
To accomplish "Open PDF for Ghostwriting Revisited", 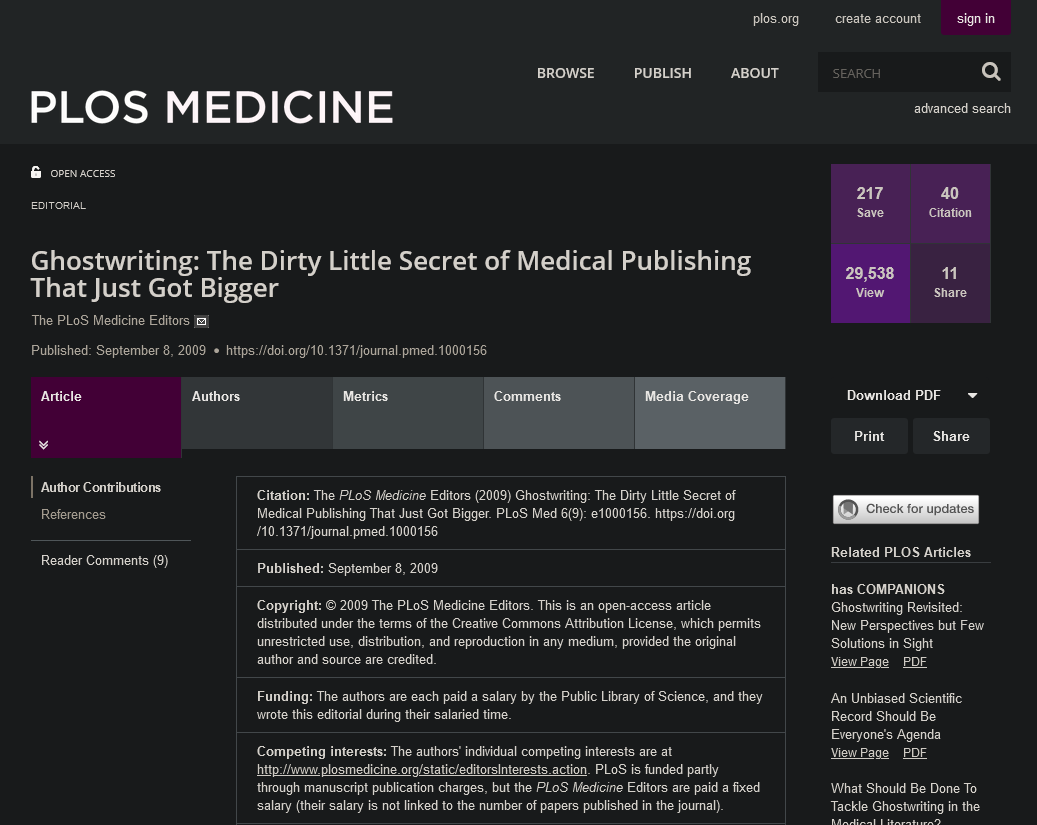I will pos(915,662).
